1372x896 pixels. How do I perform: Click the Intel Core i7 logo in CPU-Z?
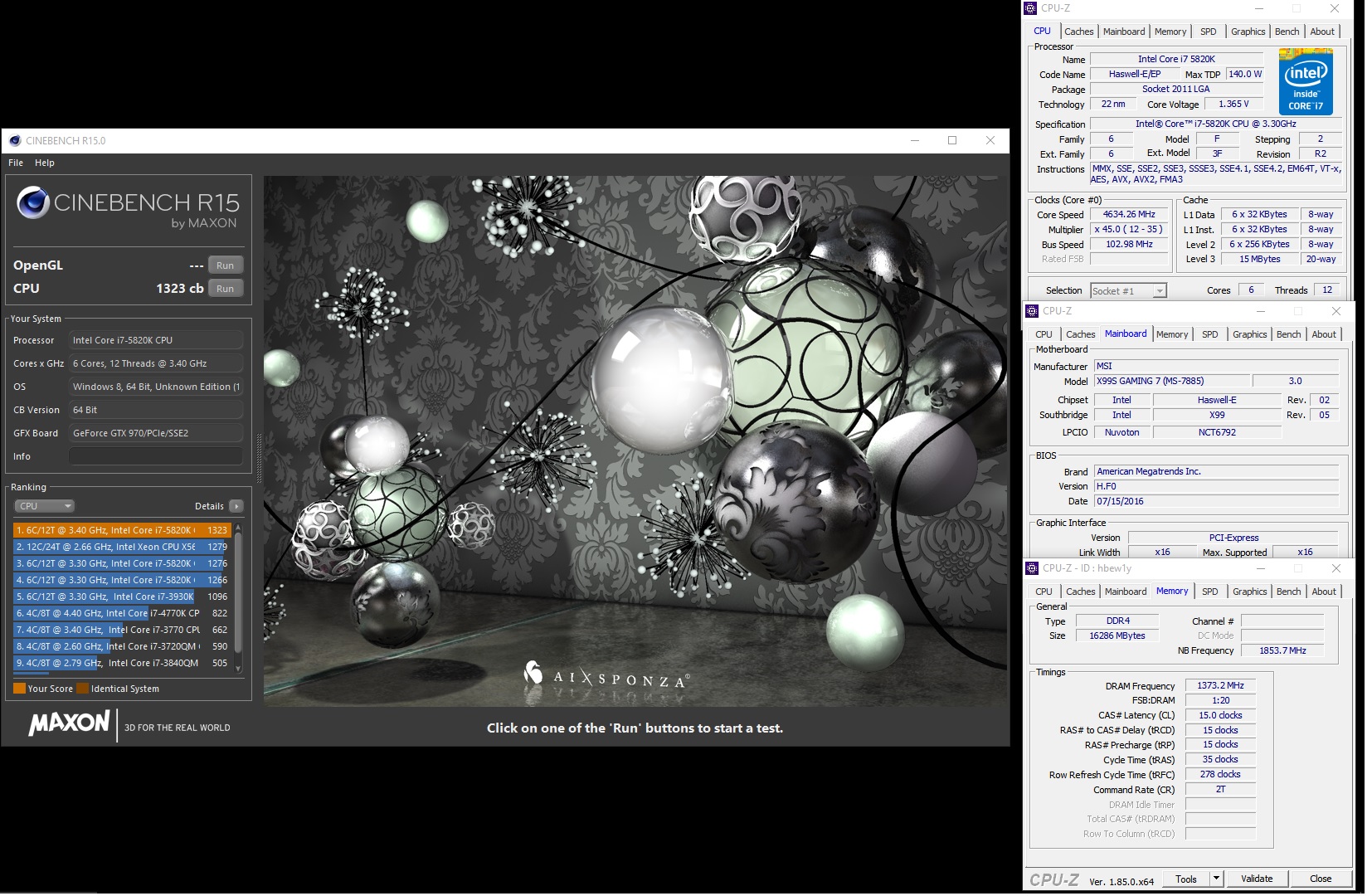point(1306,81)
